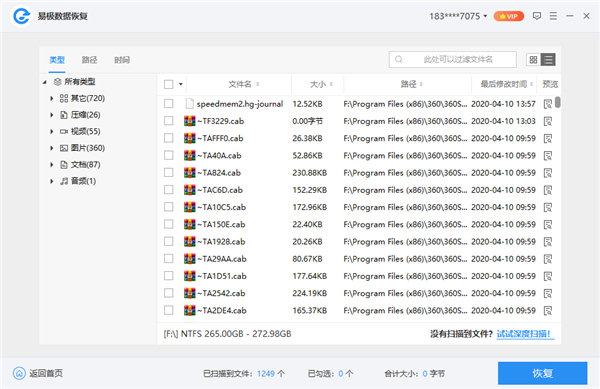Click the VIP badge

point(509,16)
